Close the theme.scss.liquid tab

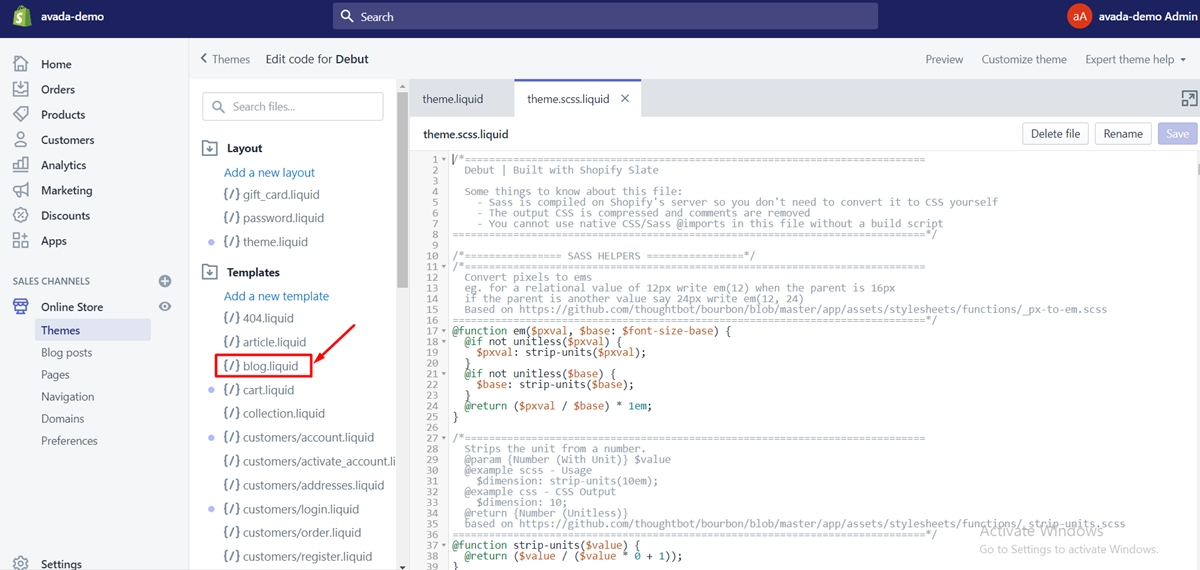(x=625, y=99)
